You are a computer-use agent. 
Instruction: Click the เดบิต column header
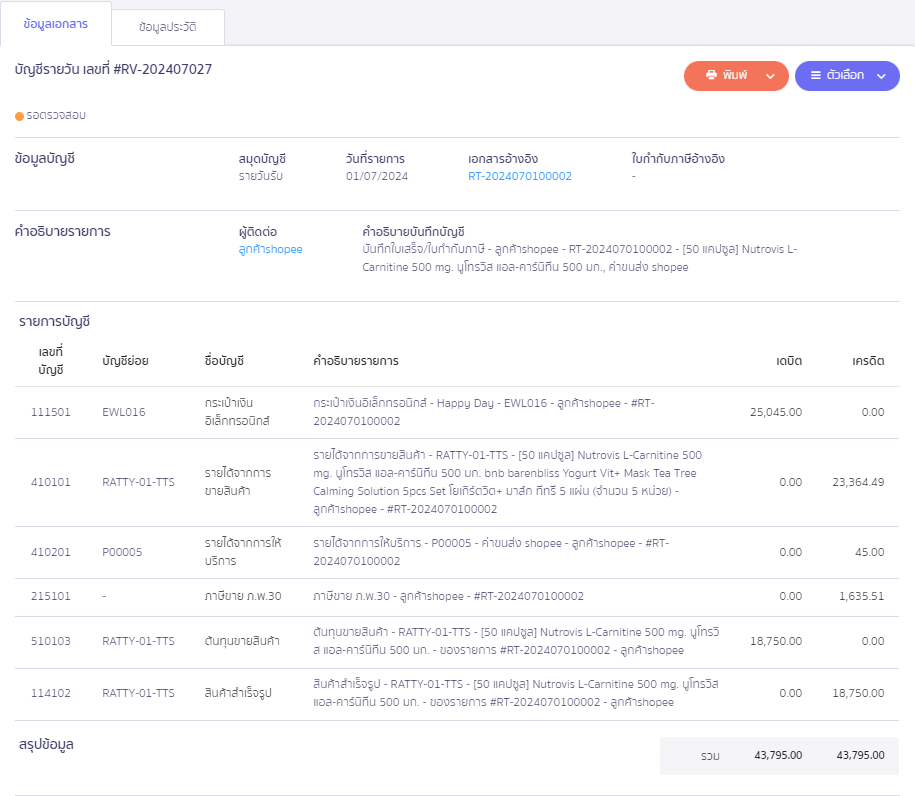click(x=788, y=361)
